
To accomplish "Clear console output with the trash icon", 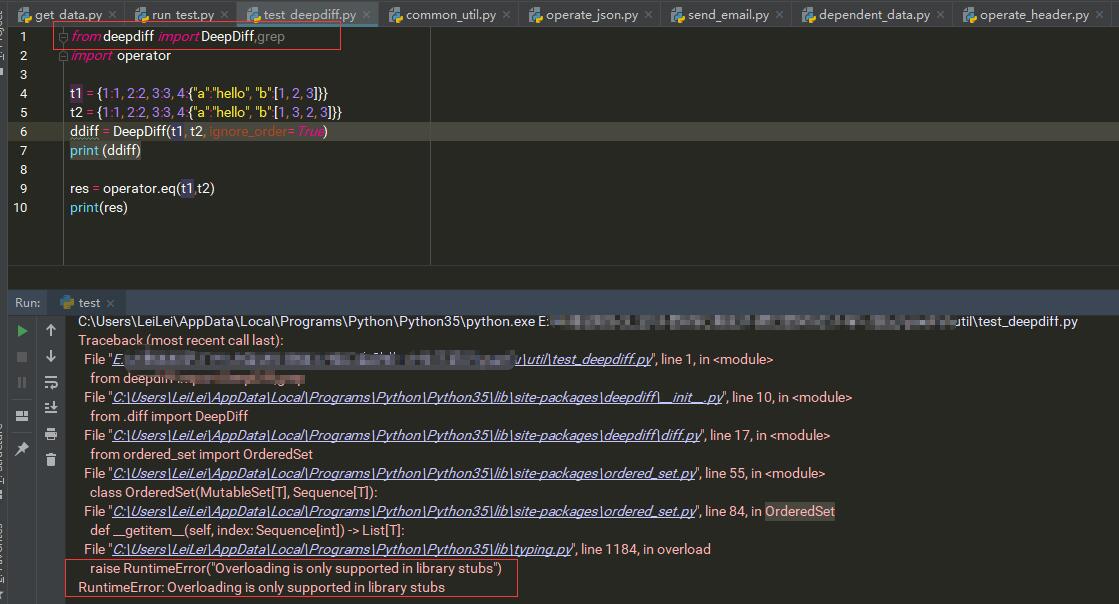I will point(51,460).
